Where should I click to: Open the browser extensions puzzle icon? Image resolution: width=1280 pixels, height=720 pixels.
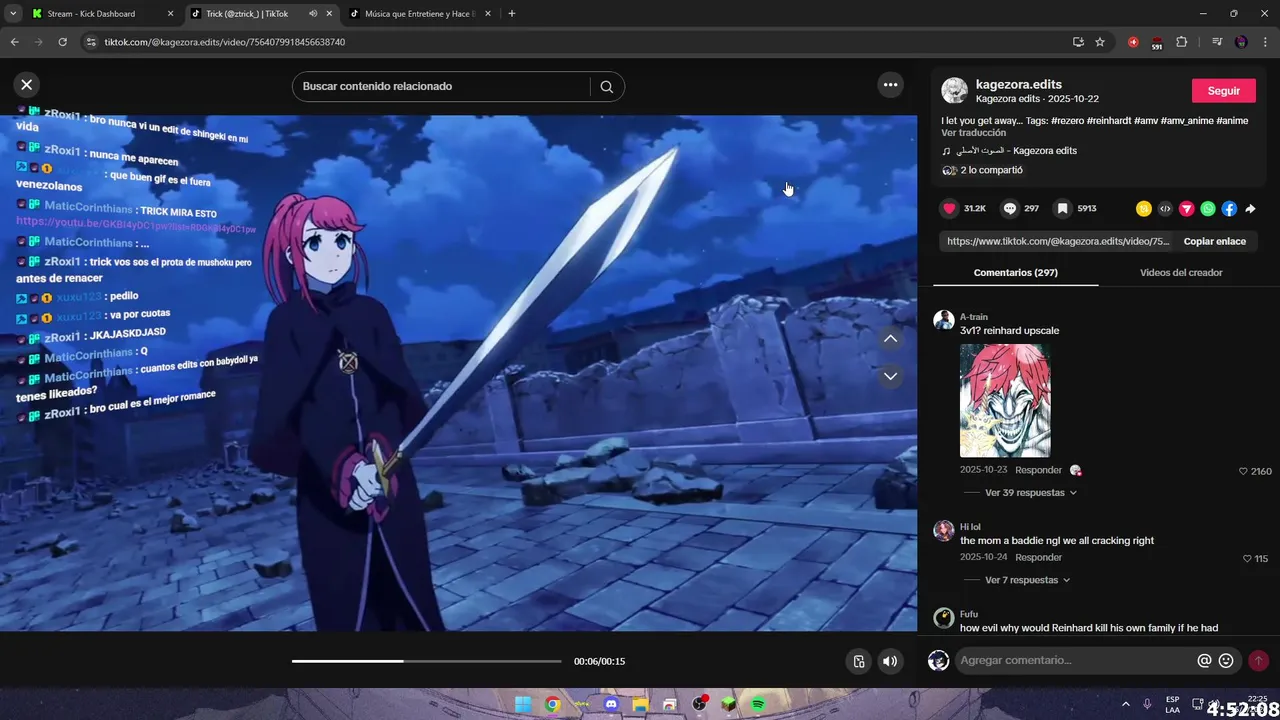click(1182, 42)
